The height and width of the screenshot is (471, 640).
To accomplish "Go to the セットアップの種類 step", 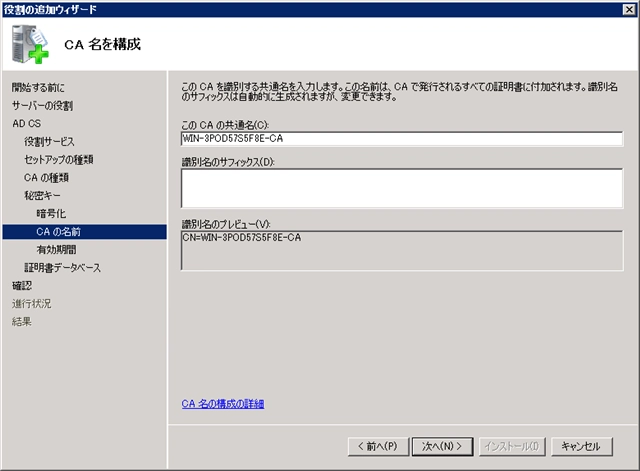I will click(x=59, y=160).
